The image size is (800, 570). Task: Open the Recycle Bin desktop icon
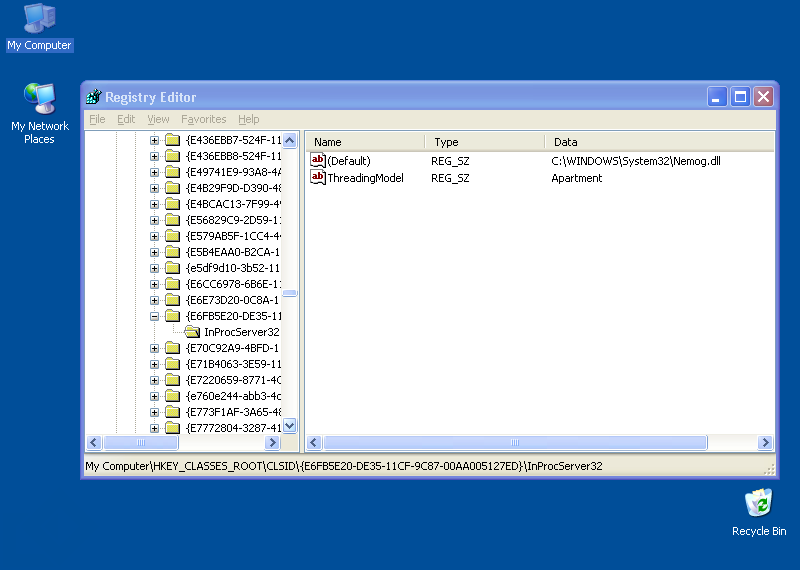coord(758,503)
